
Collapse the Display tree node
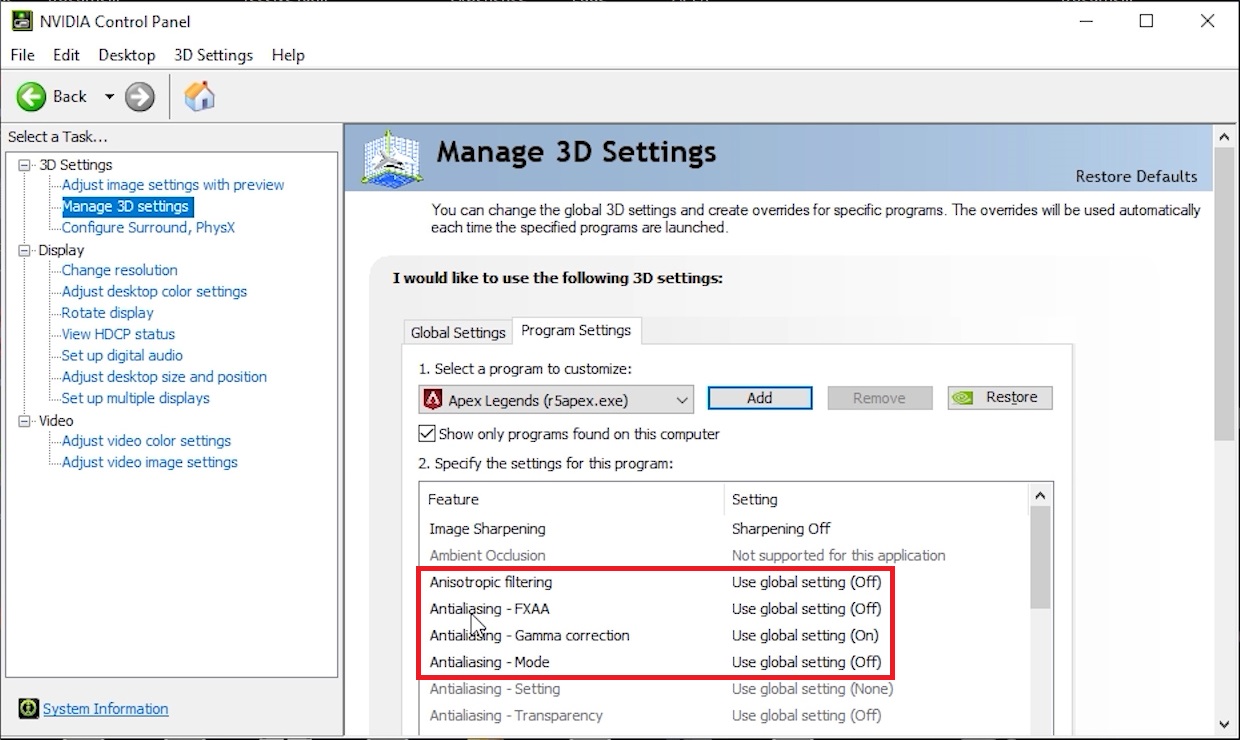pos(24,250)
